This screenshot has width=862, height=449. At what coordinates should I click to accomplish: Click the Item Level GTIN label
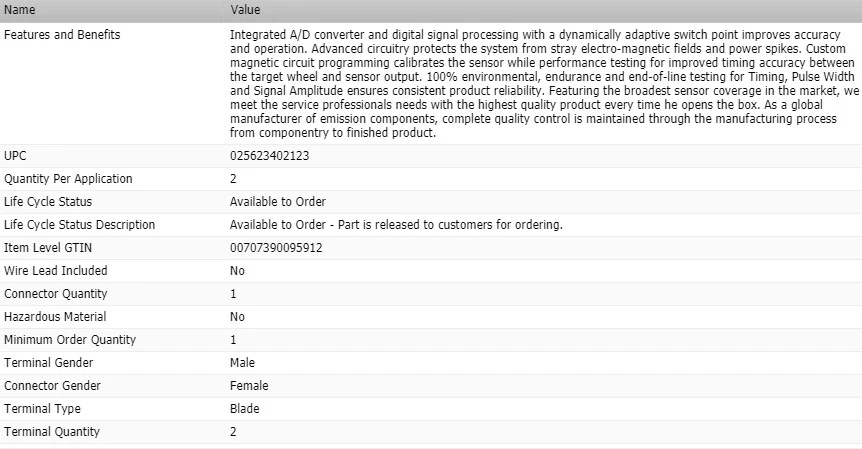[x=48, y=248]
